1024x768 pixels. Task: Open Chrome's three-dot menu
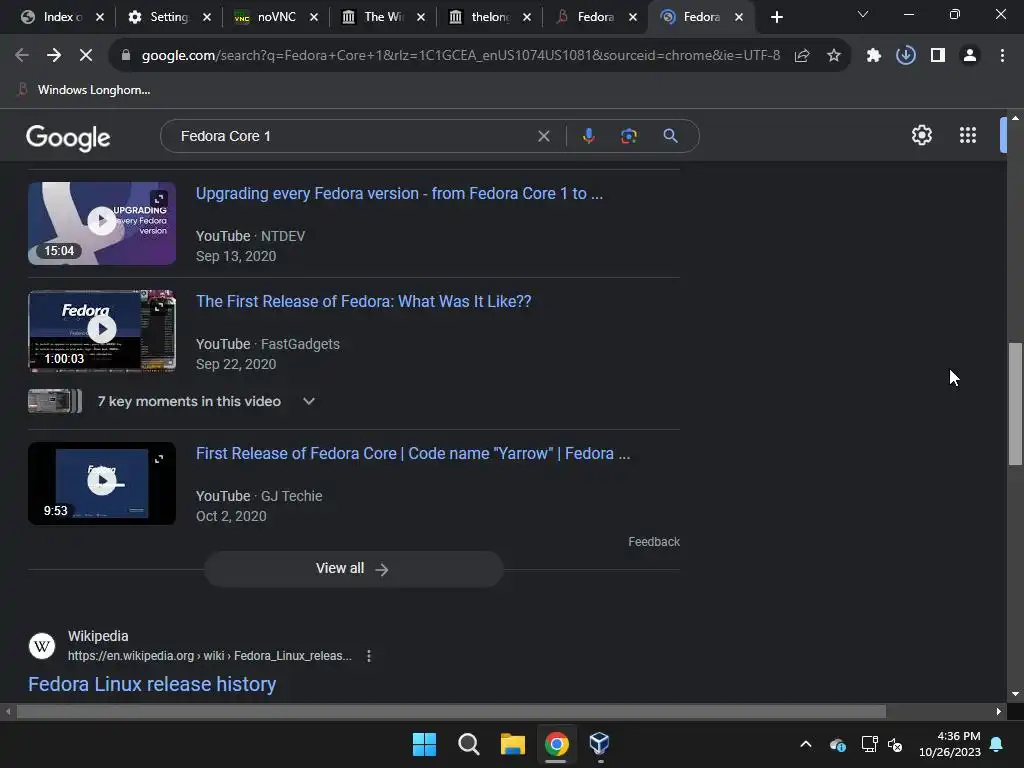1002,56
